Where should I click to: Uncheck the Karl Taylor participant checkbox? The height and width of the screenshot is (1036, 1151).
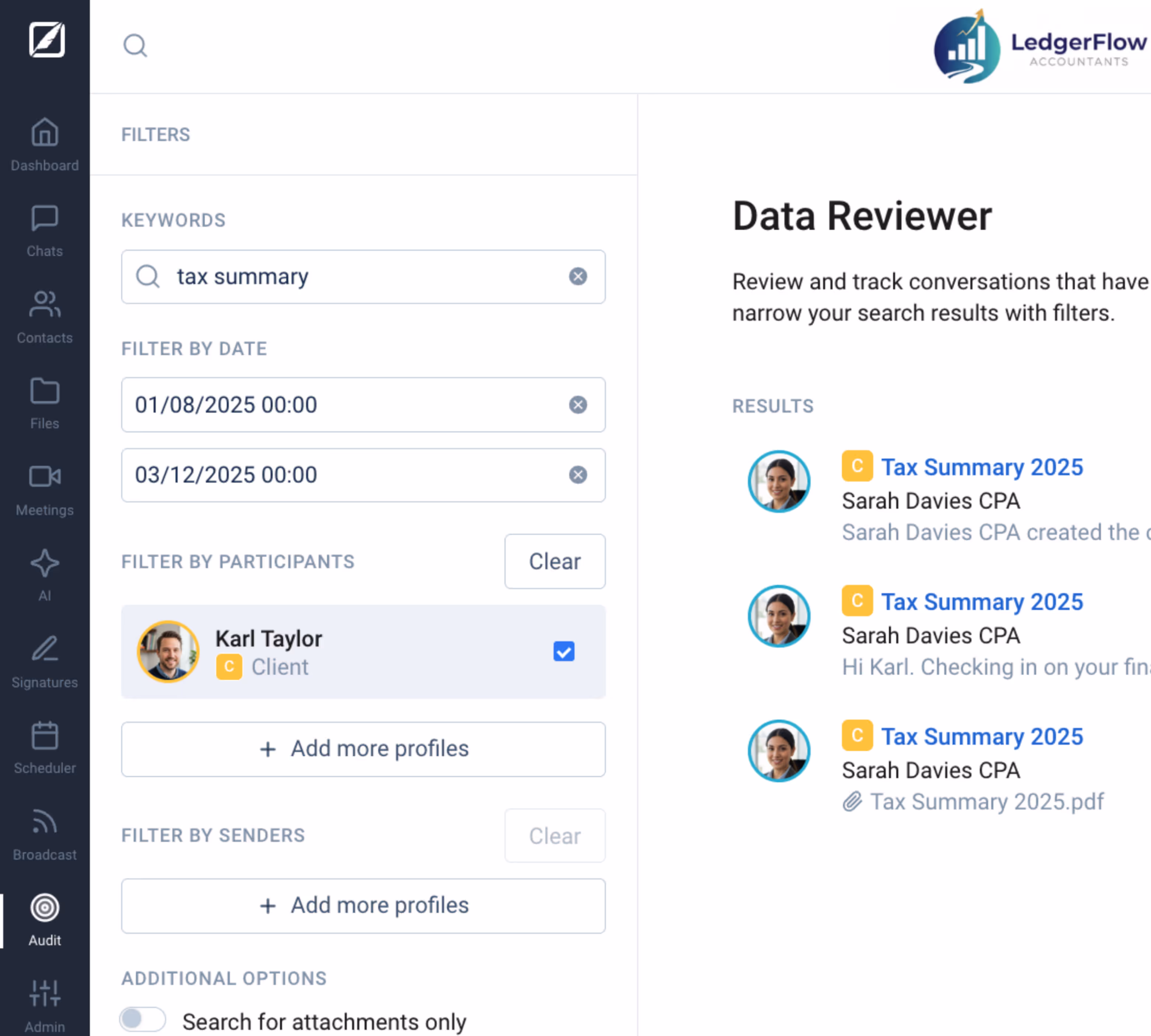click(563, 651)
